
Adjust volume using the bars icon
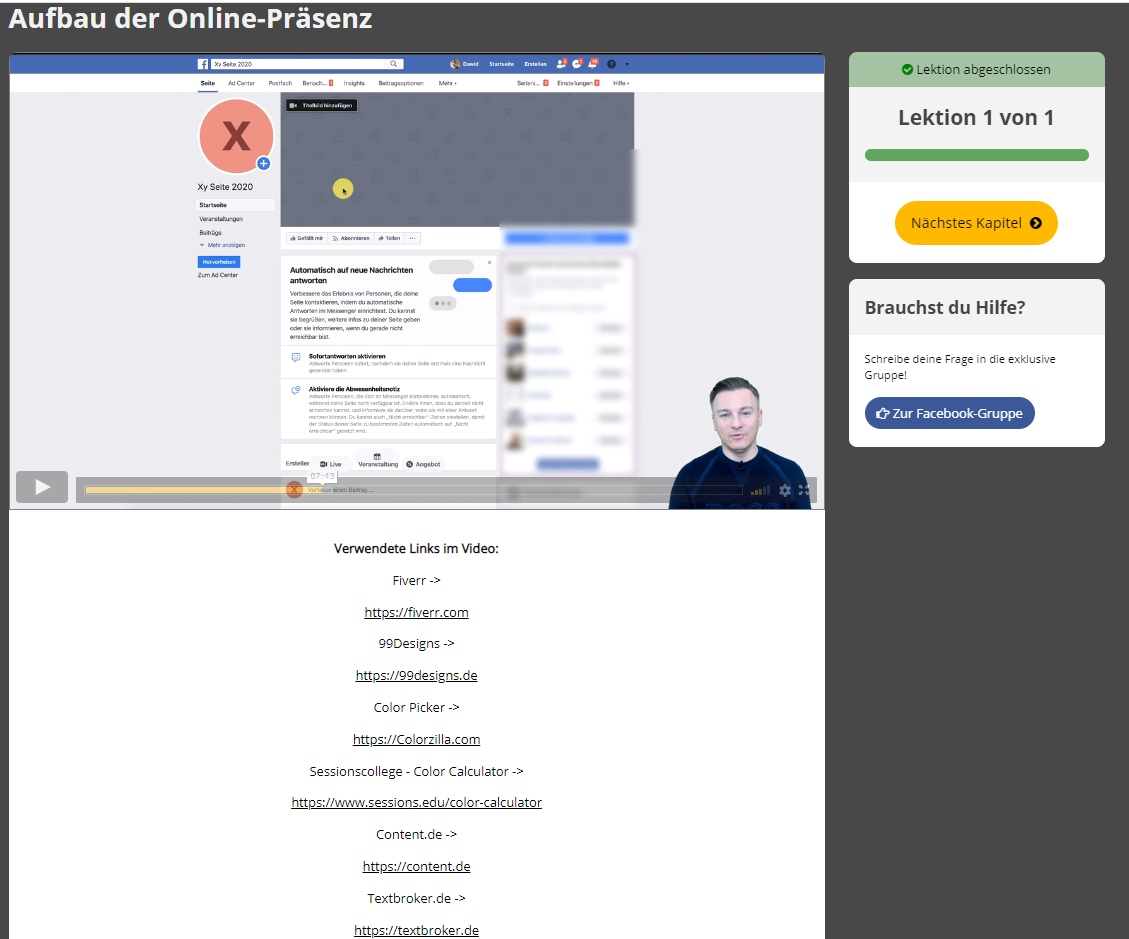coord(760,490)
